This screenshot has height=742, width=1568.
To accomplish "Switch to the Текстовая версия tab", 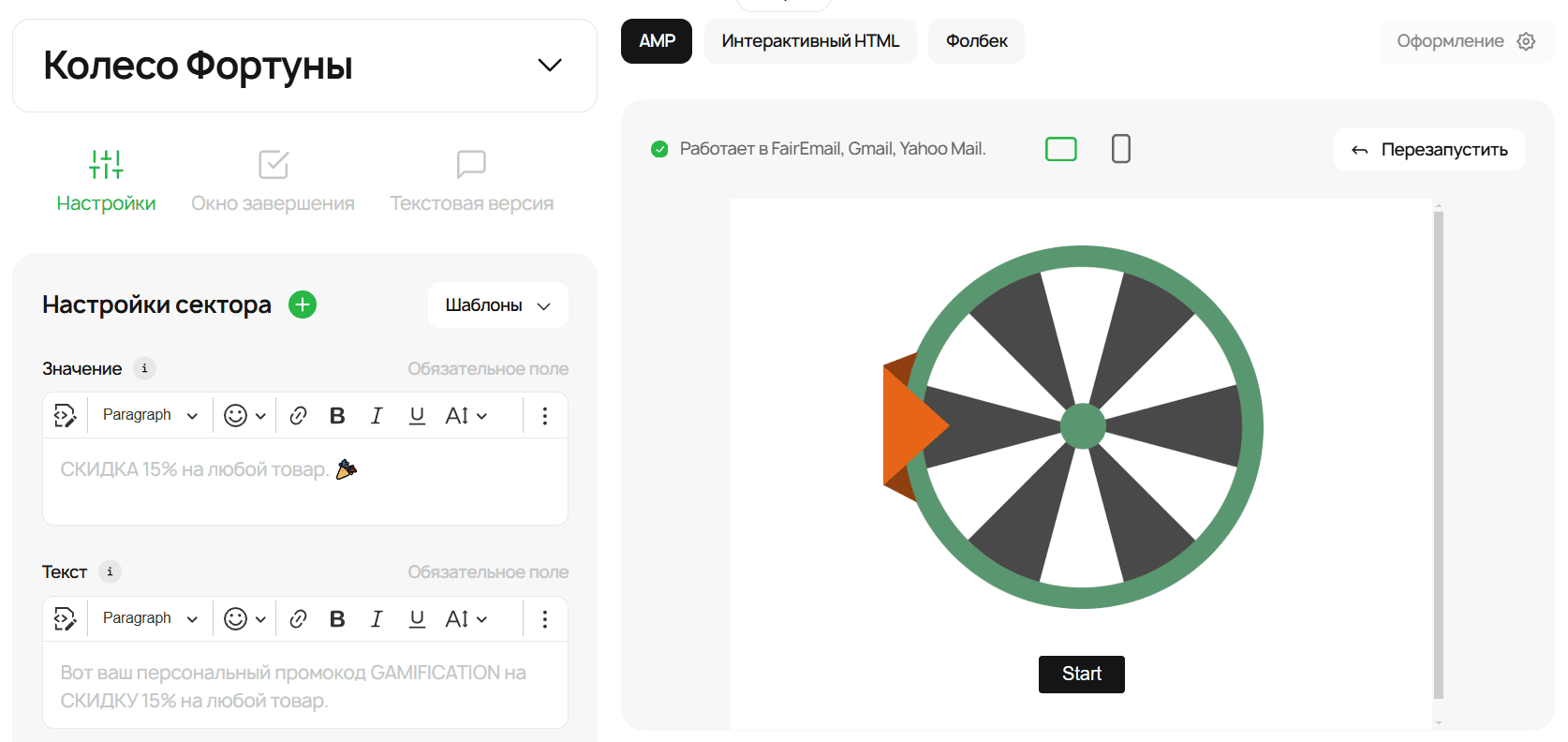I will pyautogui.click(x=471, y=181).
